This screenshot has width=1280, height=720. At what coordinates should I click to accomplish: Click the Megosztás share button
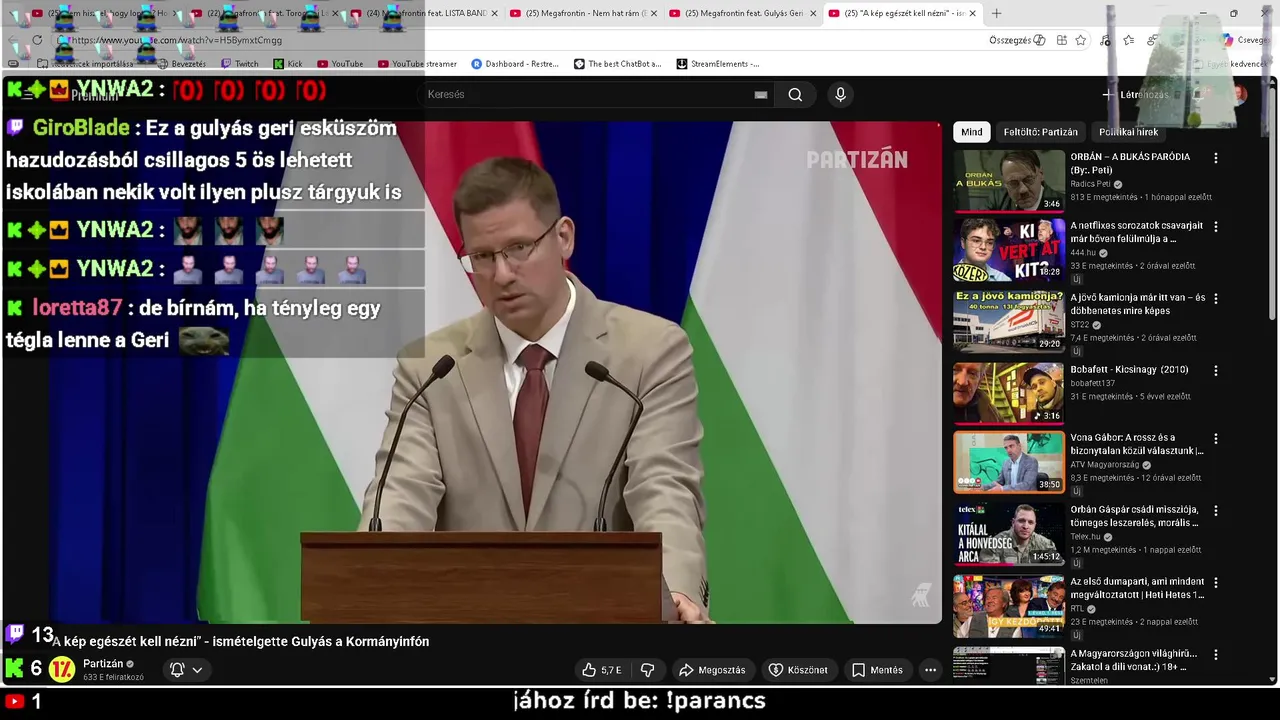point(712,670)
